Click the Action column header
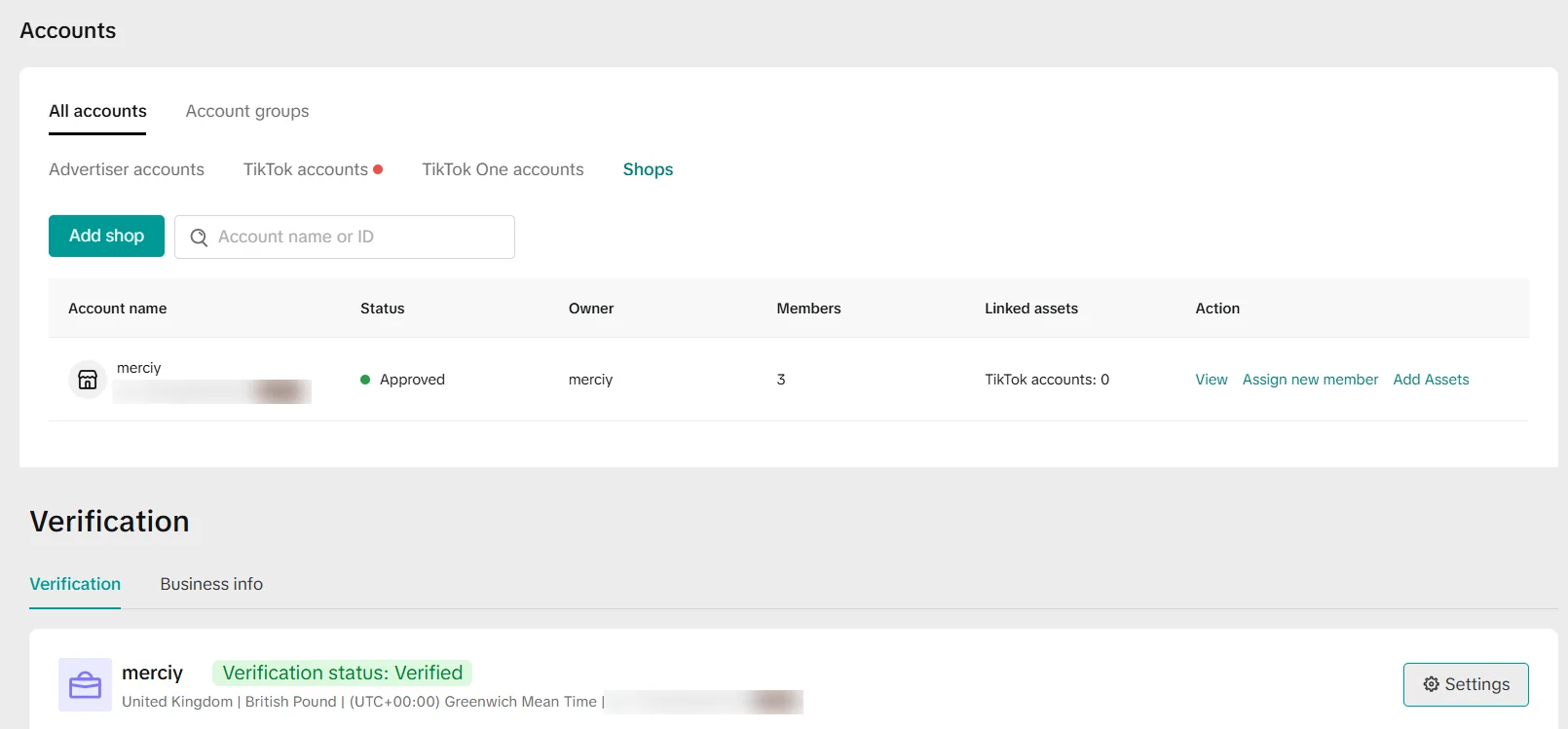This screenshot has height=729, width=1568. click(x=1217, y=309)
